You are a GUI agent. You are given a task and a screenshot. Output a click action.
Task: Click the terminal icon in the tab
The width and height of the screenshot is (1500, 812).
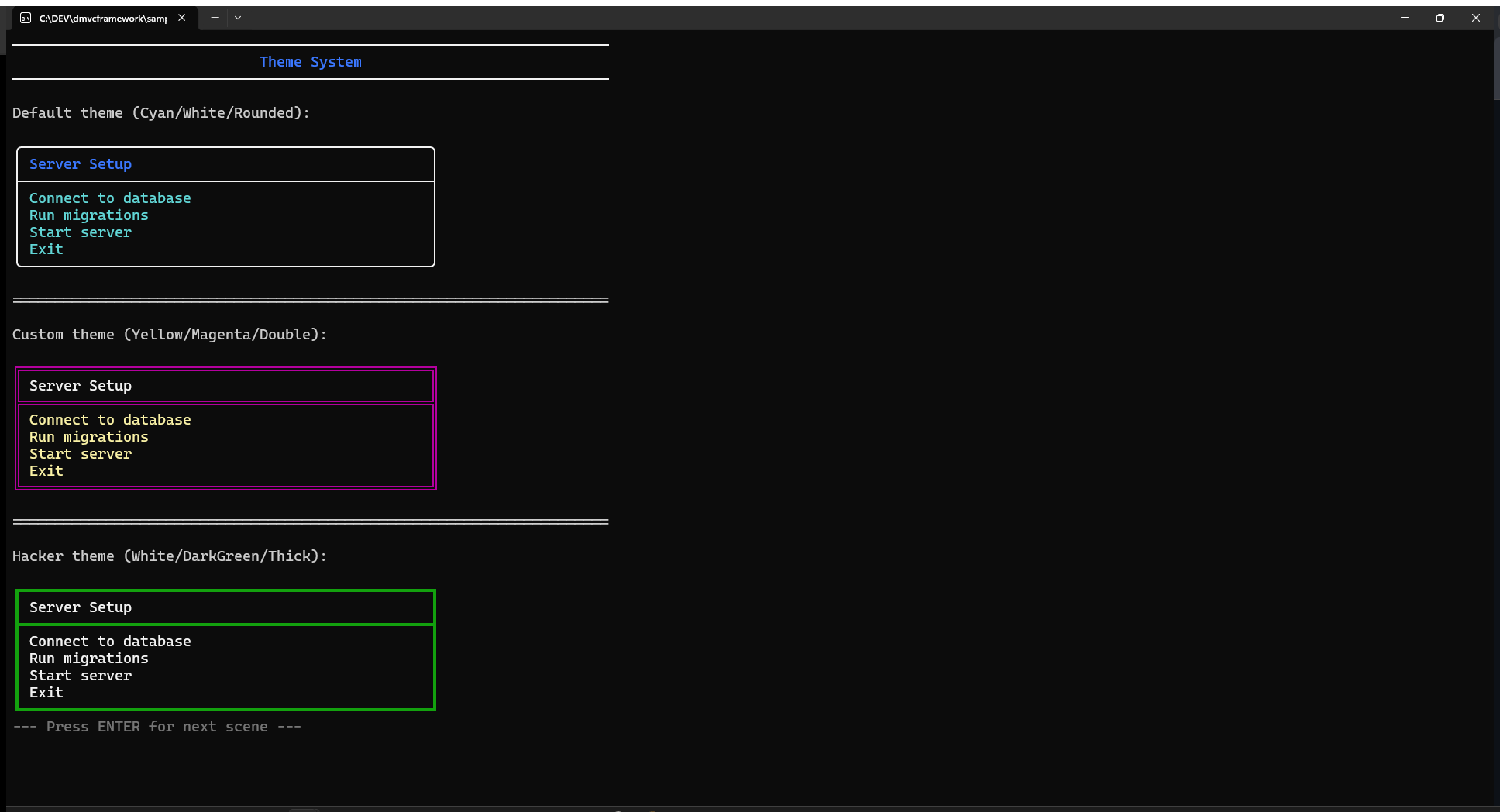point(26,18)
